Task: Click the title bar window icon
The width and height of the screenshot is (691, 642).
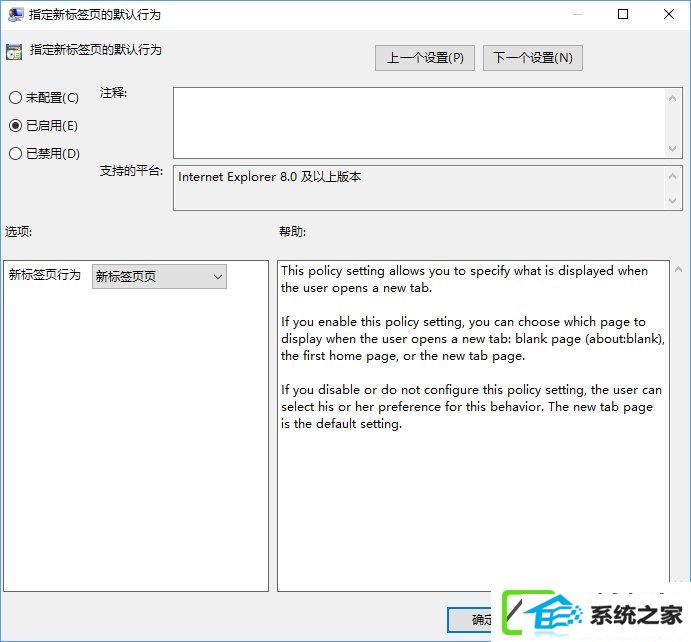Action: coord(15,15)
